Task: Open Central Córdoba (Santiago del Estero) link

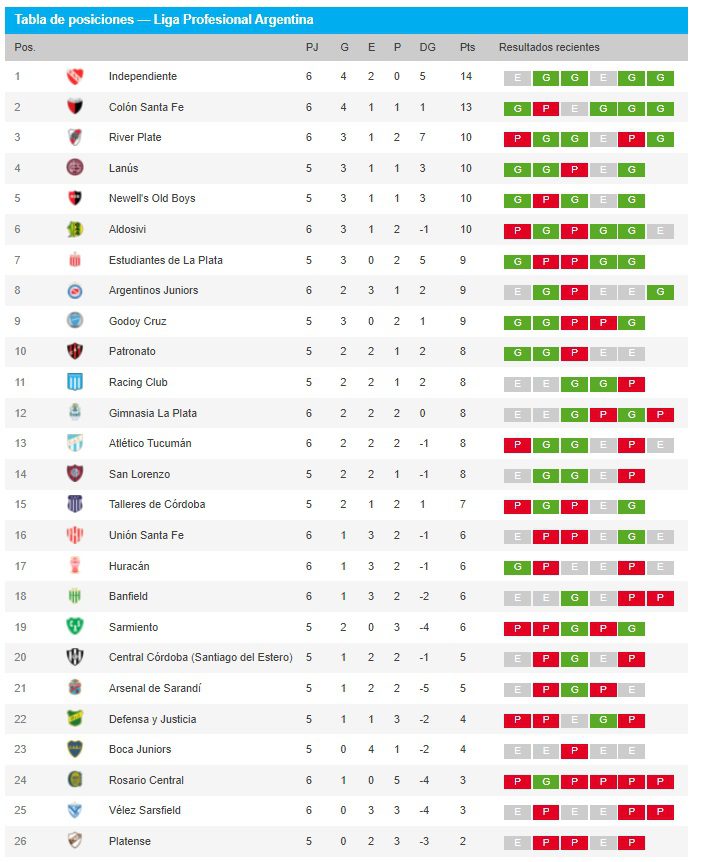Action: (x=200, y=657)
